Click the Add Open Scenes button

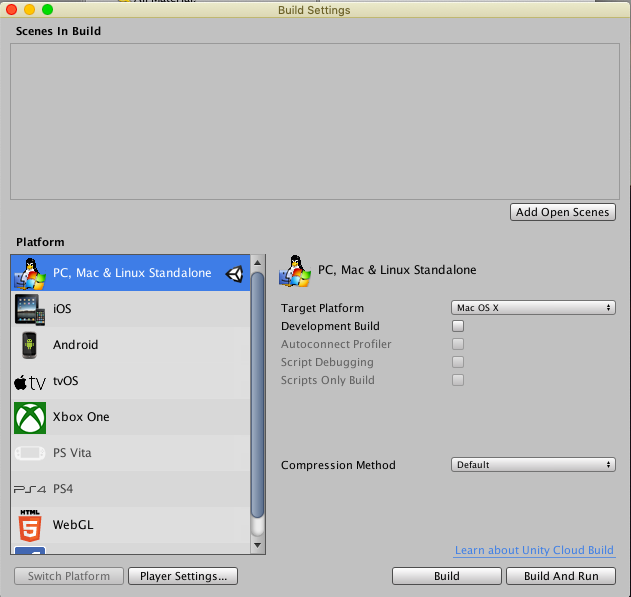coord(563,212)
